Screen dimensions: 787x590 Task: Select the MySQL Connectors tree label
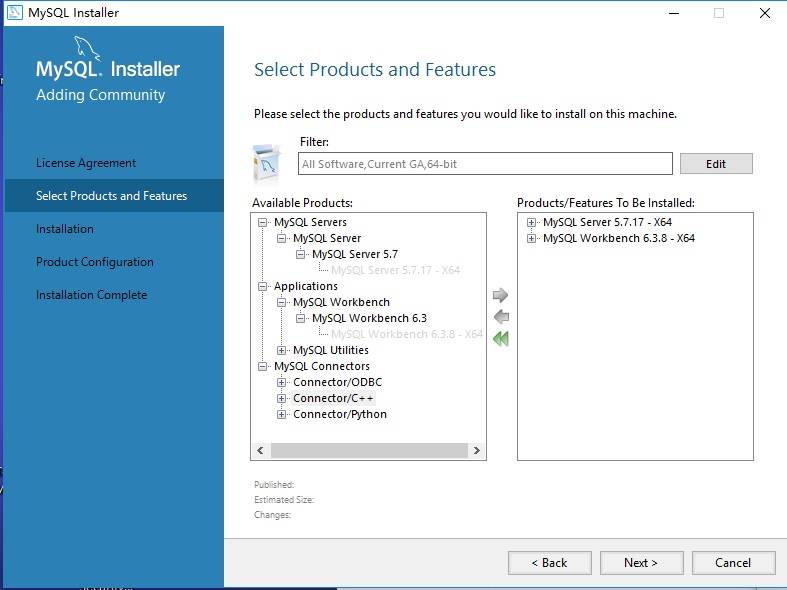click(x=322, y=366)
